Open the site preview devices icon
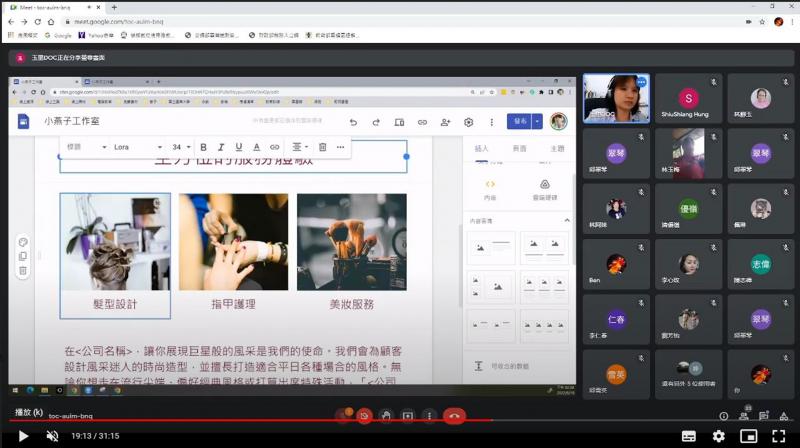 click(x=399, y=122)
